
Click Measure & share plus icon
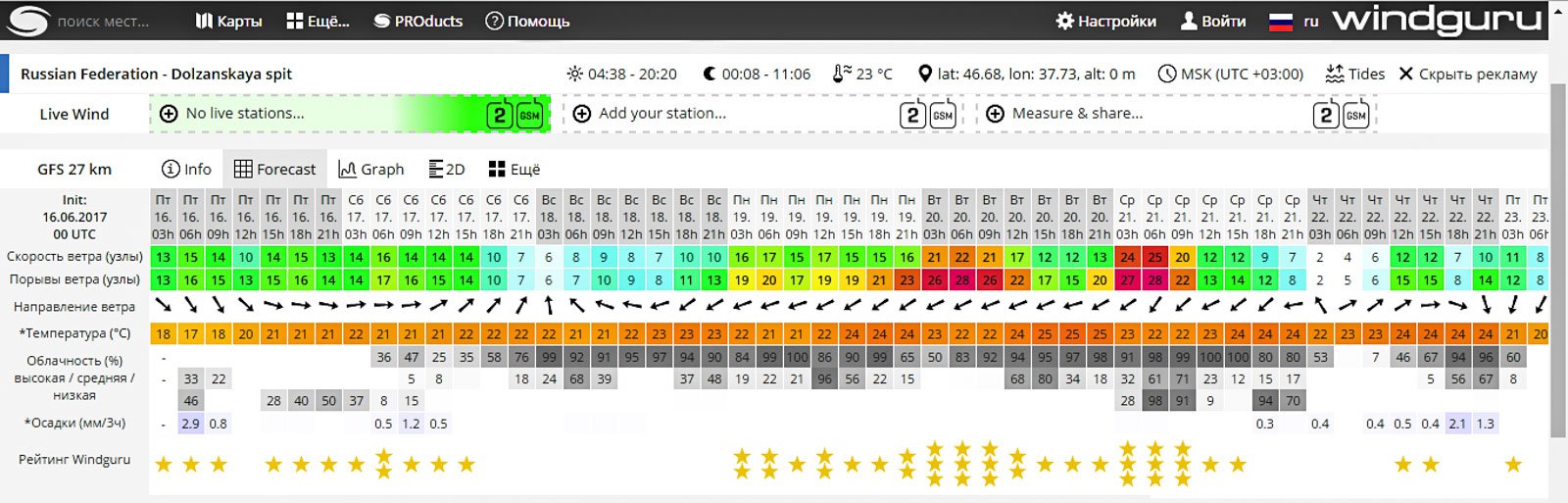pos(995,114)
